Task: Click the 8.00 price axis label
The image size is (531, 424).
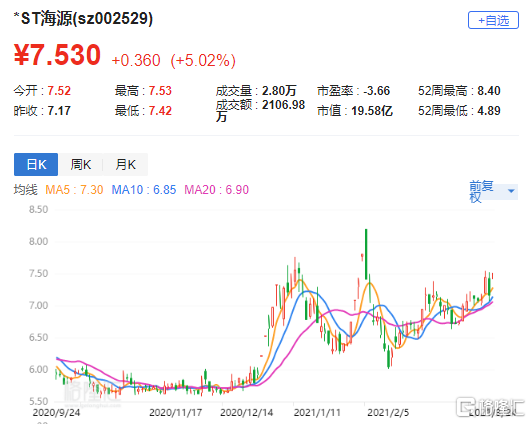Action: point(38,241)
